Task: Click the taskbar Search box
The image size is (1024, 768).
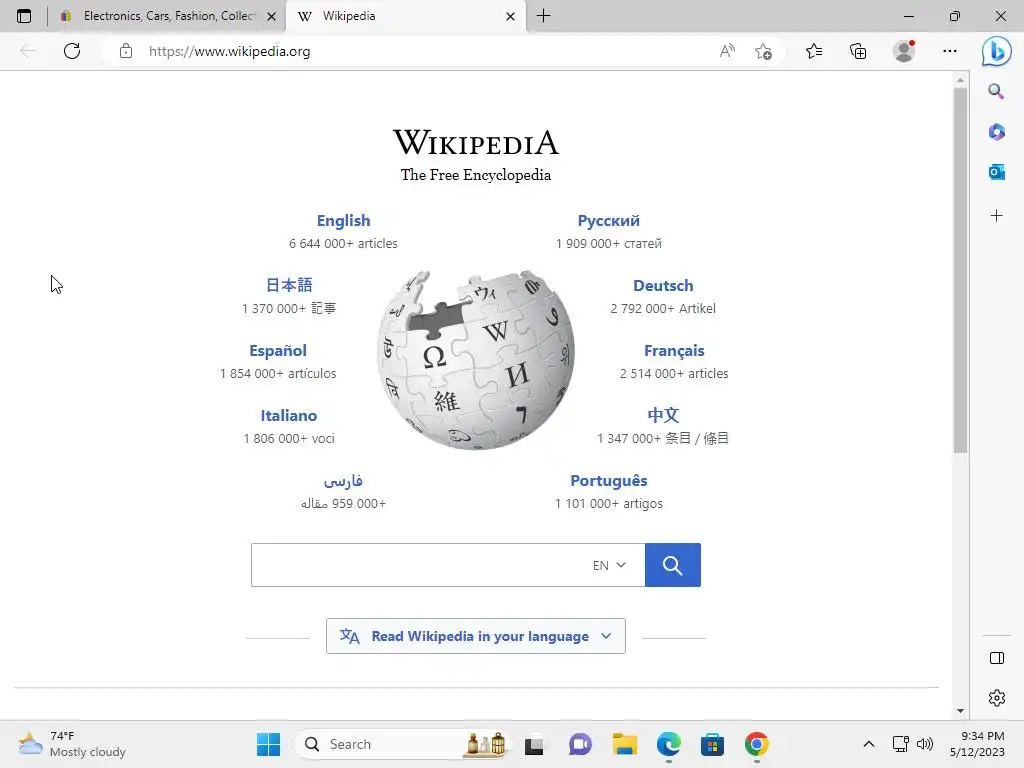Action: tap(402, 744)
